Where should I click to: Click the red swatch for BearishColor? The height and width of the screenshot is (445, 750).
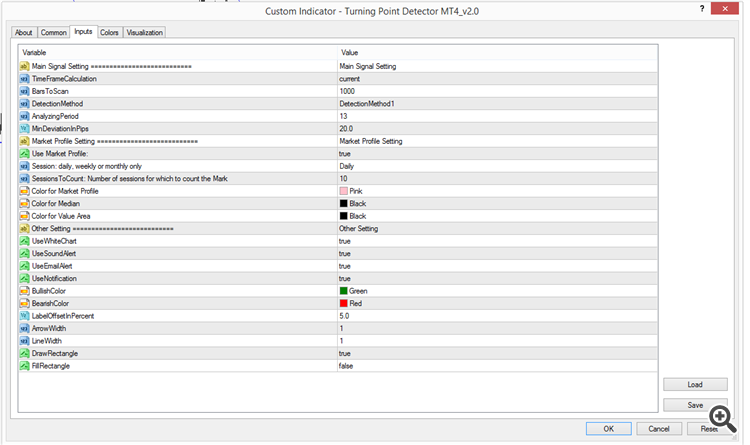(x=343, y=303)
